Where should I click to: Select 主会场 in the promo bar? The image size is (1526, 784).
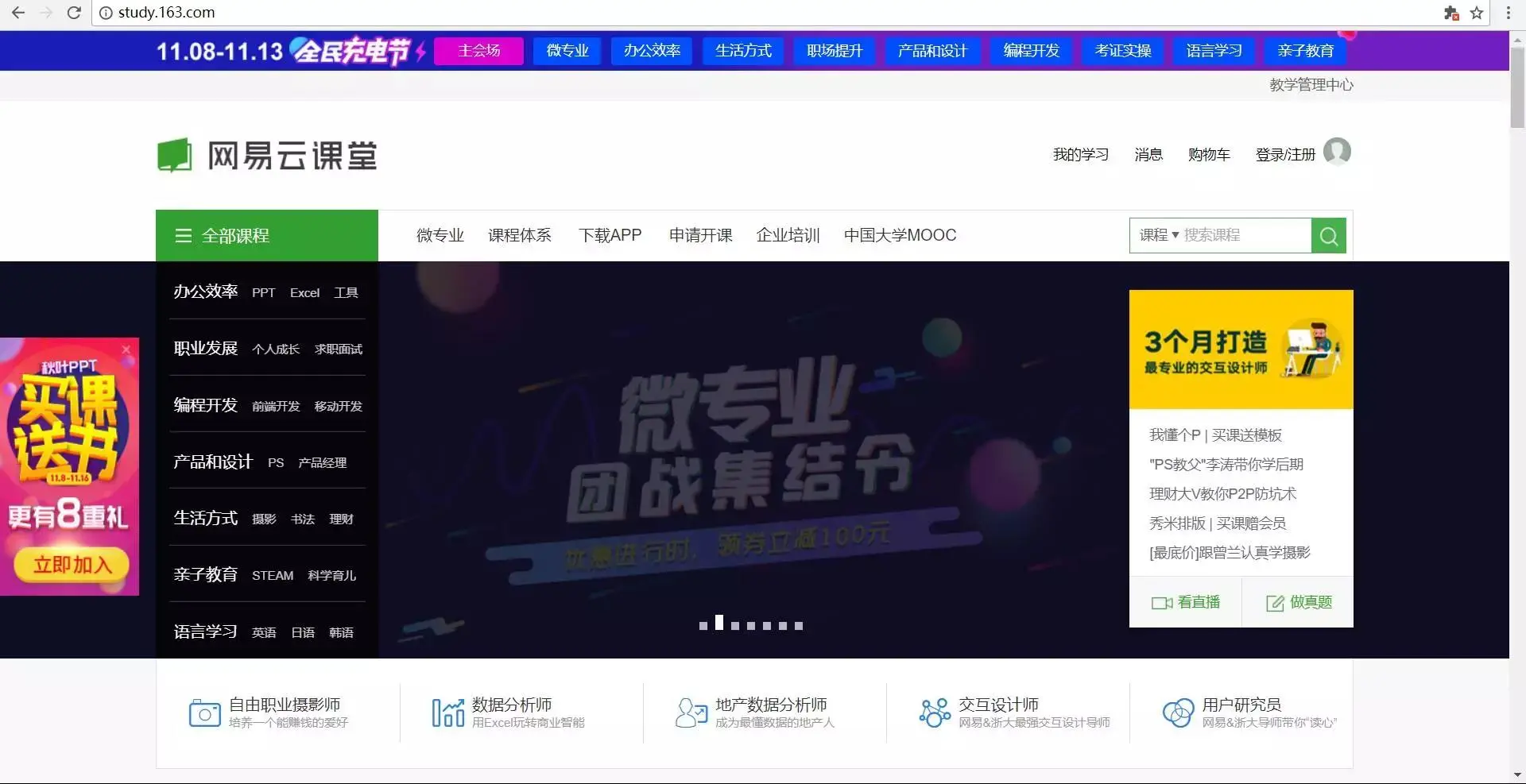click(478, 51)
